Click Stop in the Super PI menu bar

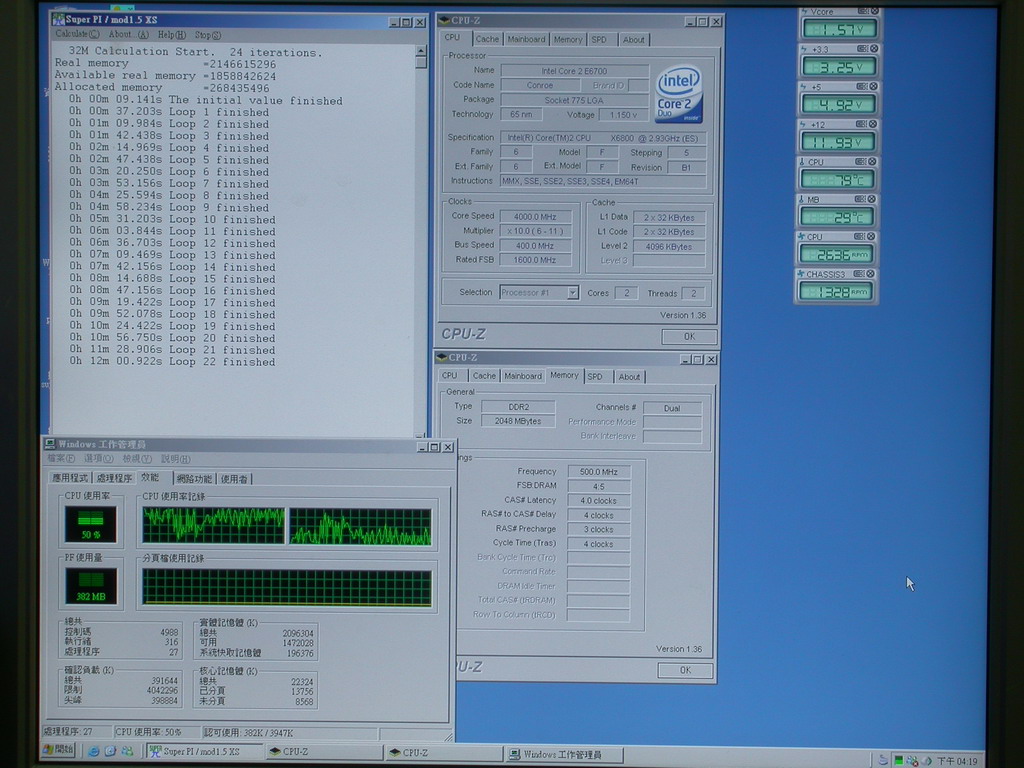[208, 35]
